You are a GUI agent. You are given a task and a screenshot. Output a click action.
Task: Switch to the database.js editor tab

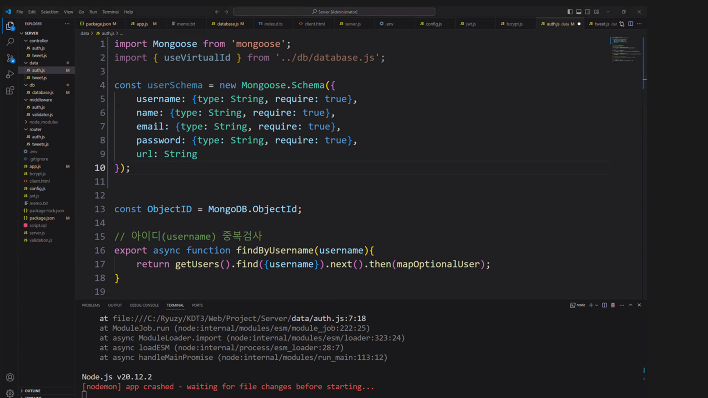(229, 24)
